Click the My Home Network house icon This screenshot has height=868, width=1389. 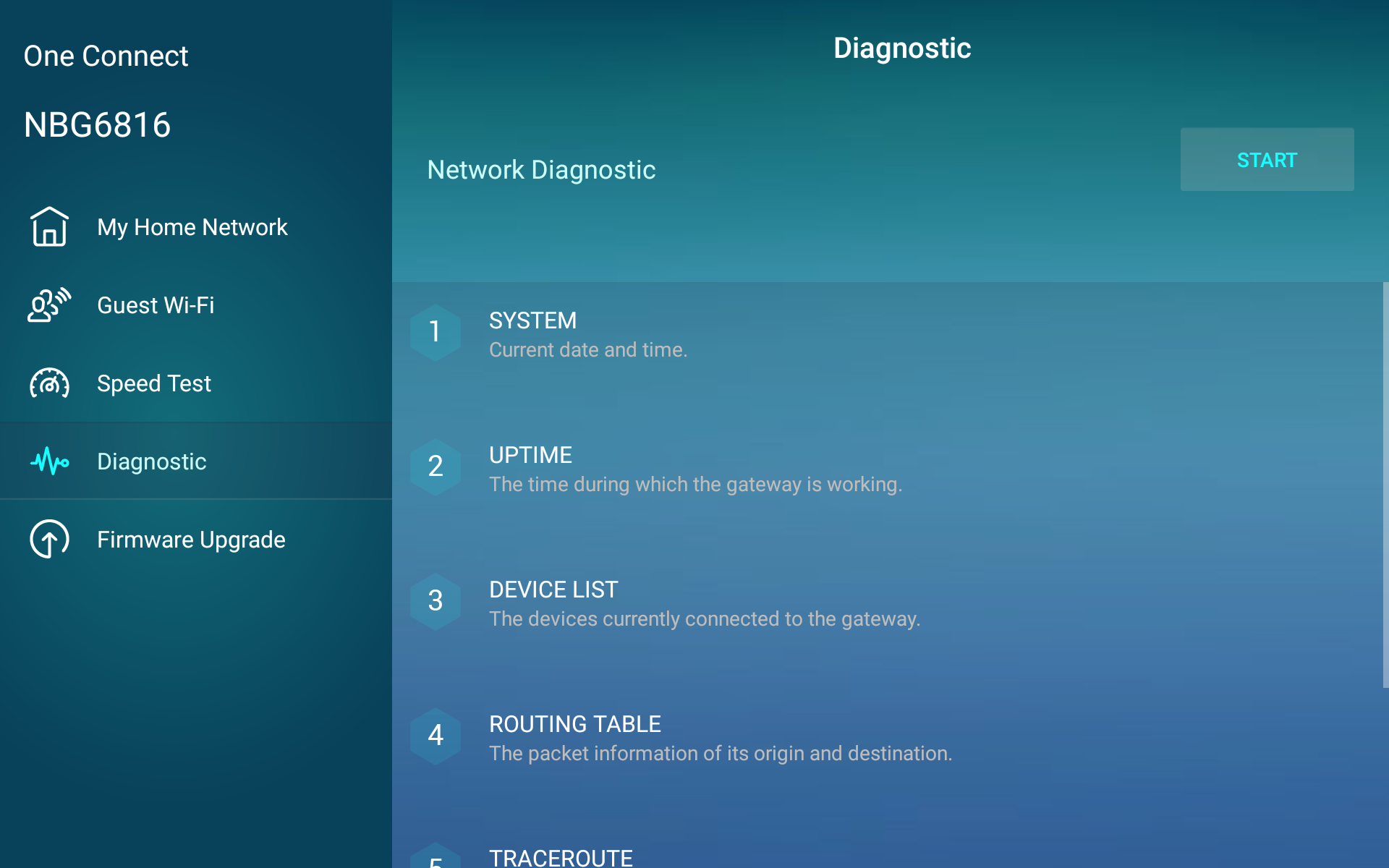(x=49, y=227)
